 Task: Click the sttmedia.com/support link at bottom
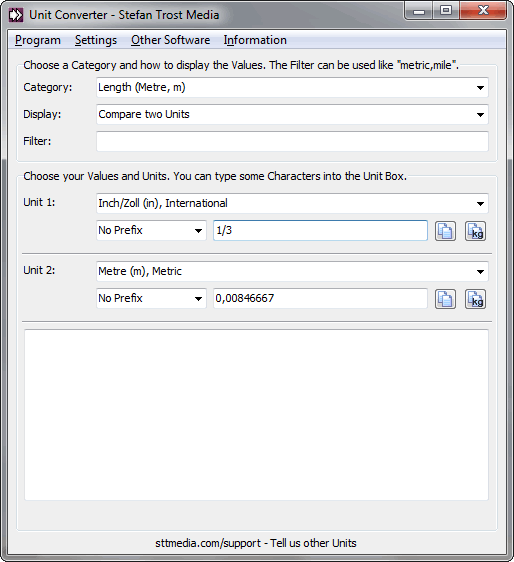[256, 543]
